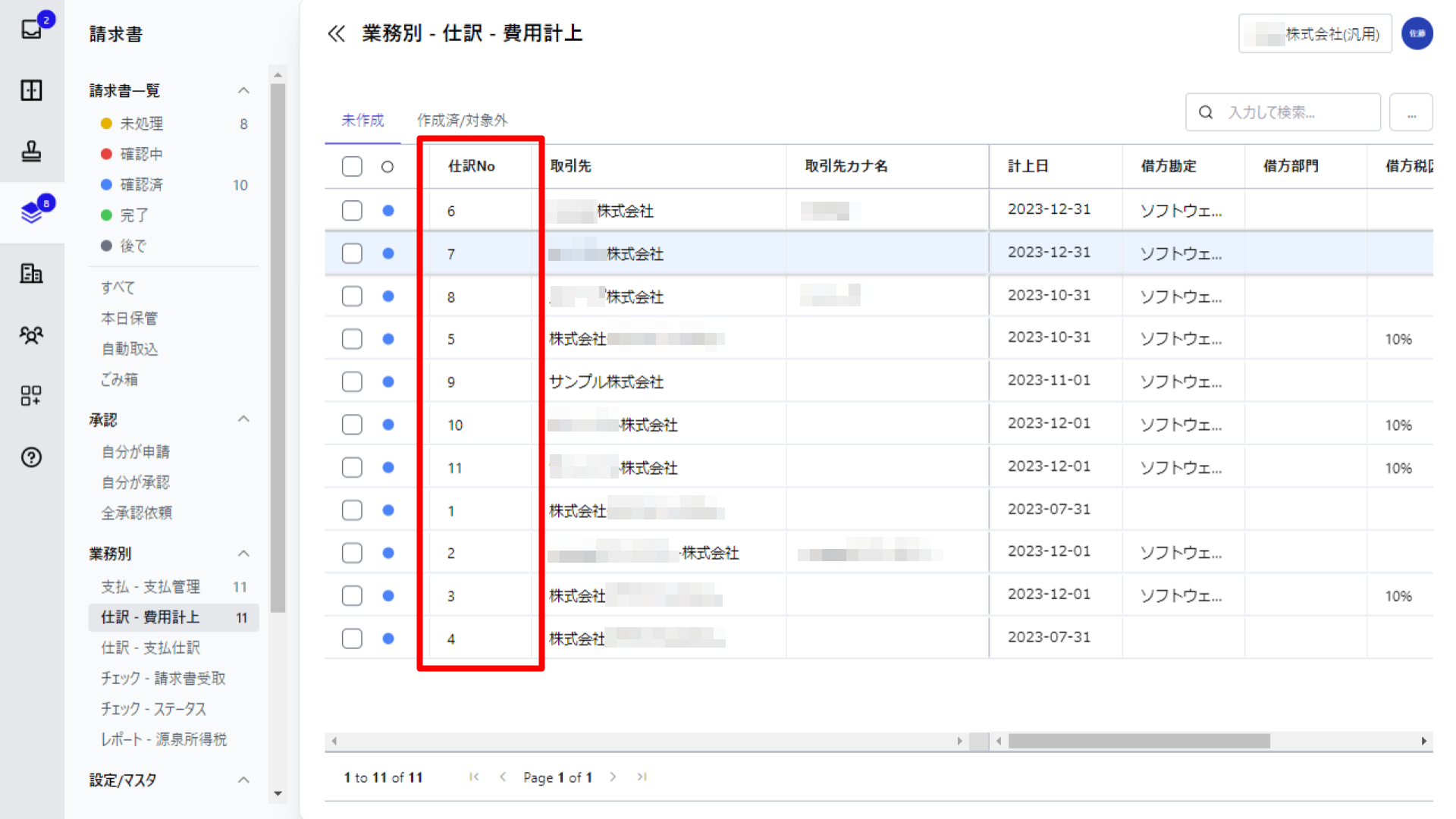Open the users group icon
1456x819 pixels.
click(x=31, y=334)
